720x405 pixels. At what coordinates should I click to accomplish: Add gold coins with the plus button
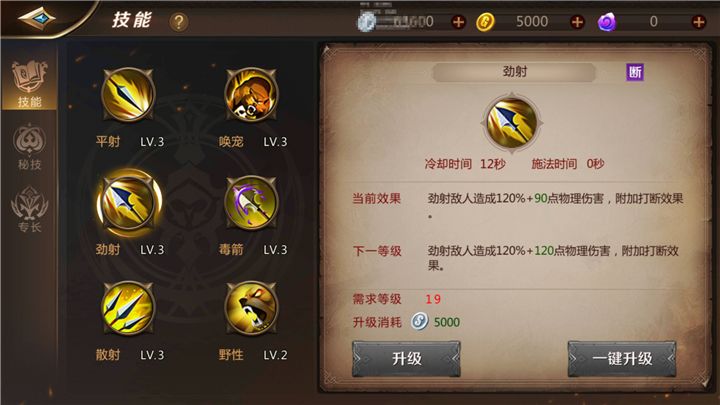coord(577,22)
